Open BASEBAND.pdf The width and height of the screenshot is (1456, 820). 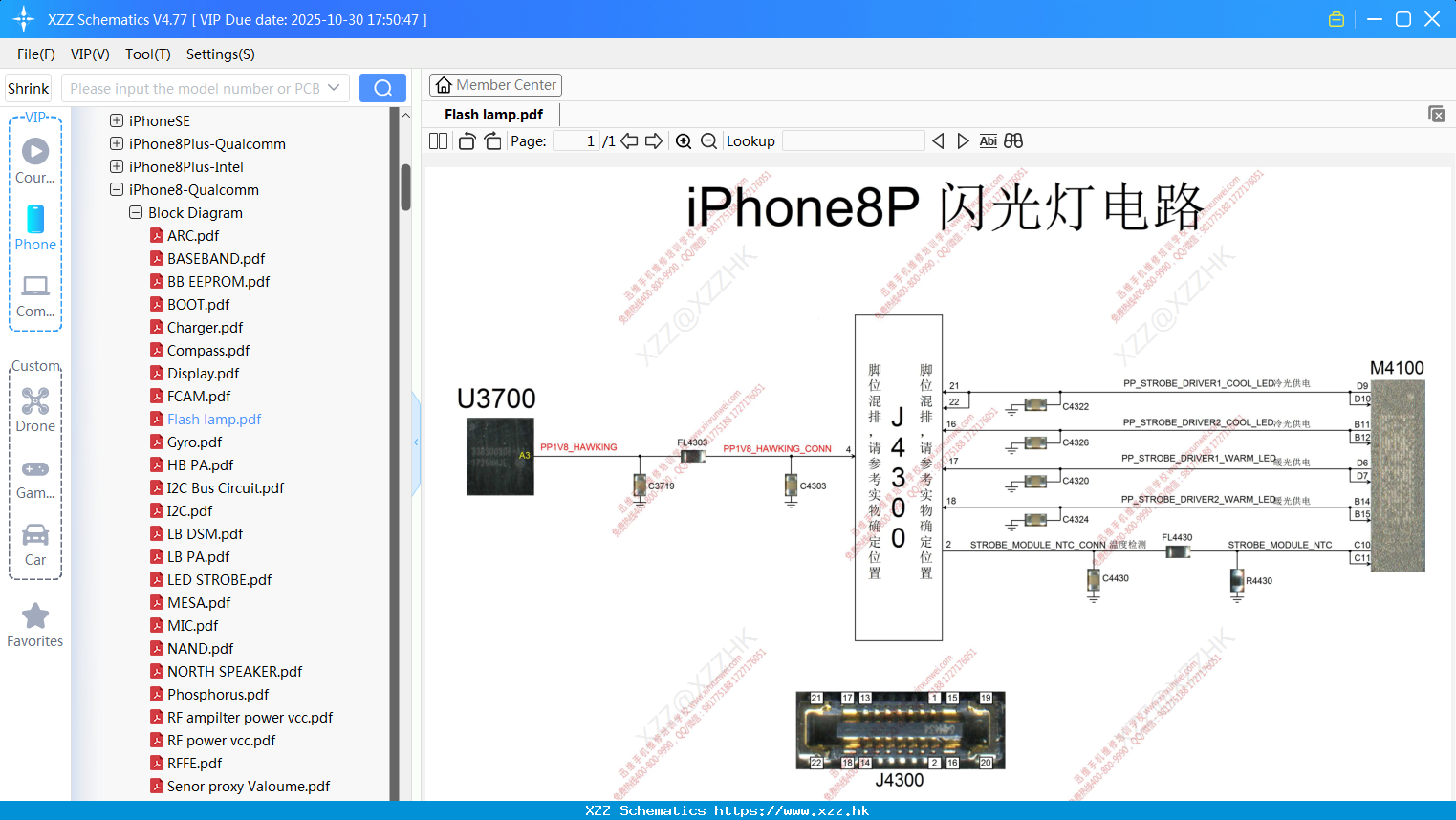(x=216, y=258)
